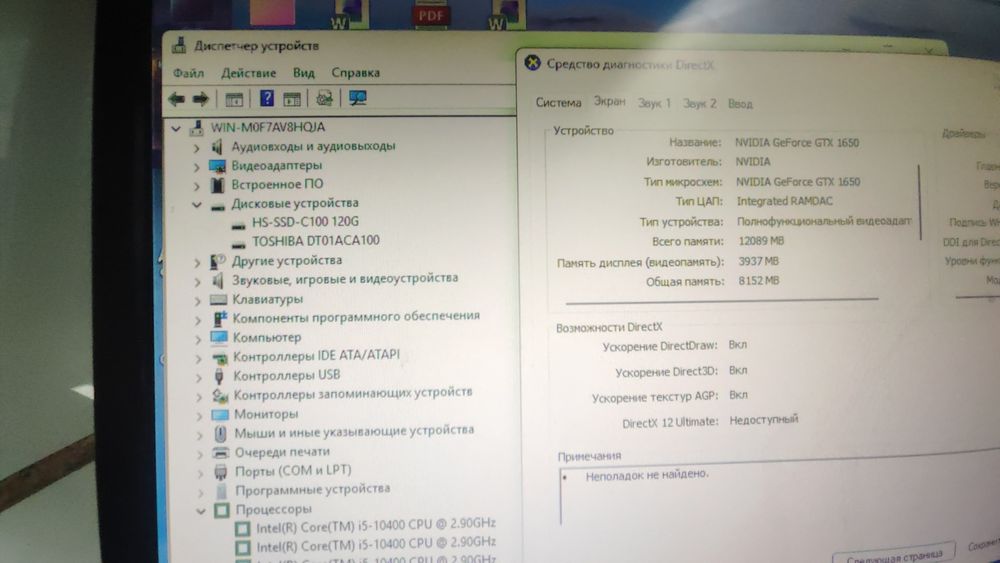Click the Следующая страница button
This screenshot has height=563, width=1000.
(894, 555)
